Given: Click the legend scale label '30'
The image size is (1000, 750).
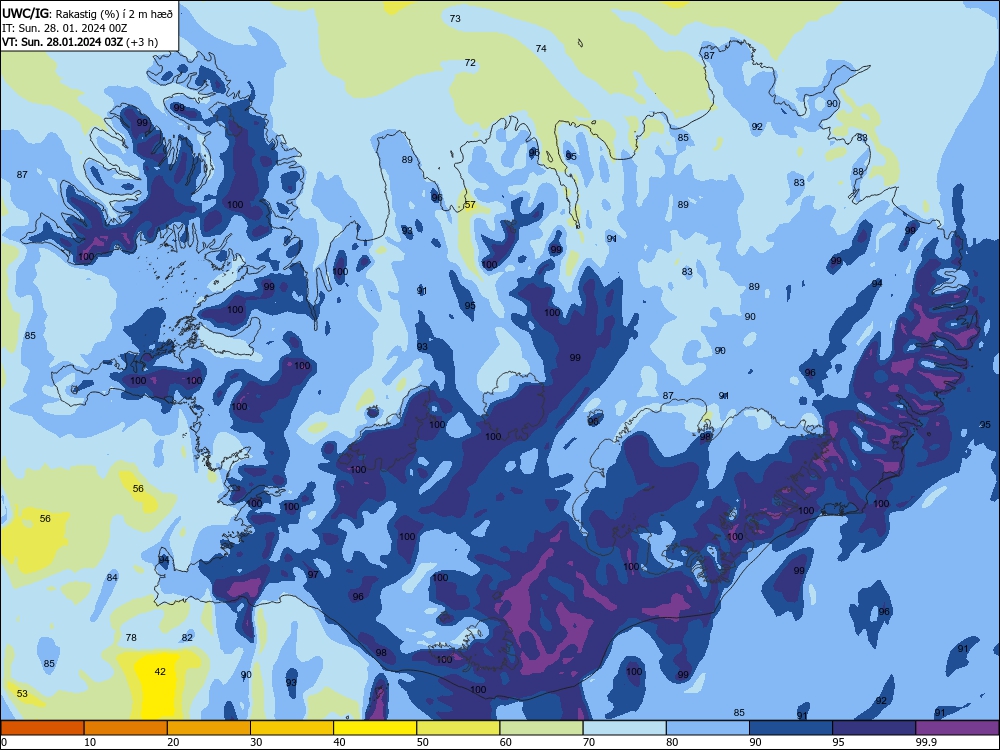Looking at the screenshot, I should coord(256,742).
